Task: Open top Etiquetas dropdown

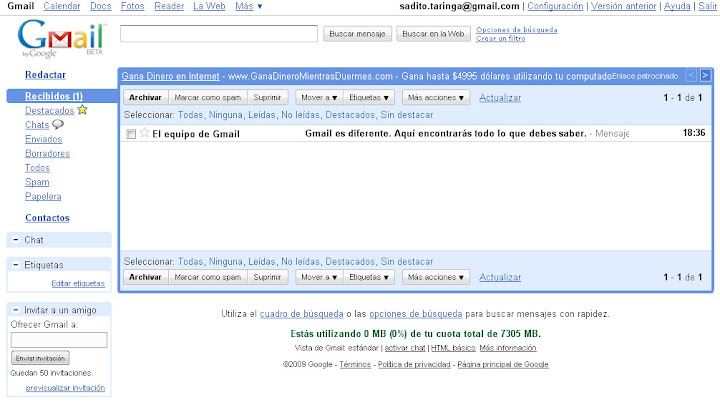Action: tap(369, 97)
